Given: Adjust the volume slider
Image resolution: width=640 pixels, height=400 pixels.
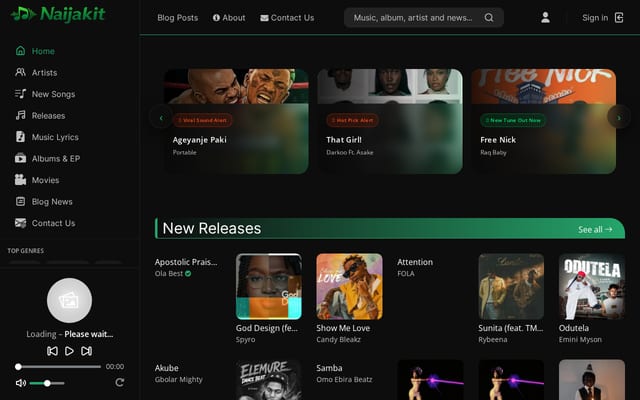Looking at the screenshot, I should coord(47,383).
